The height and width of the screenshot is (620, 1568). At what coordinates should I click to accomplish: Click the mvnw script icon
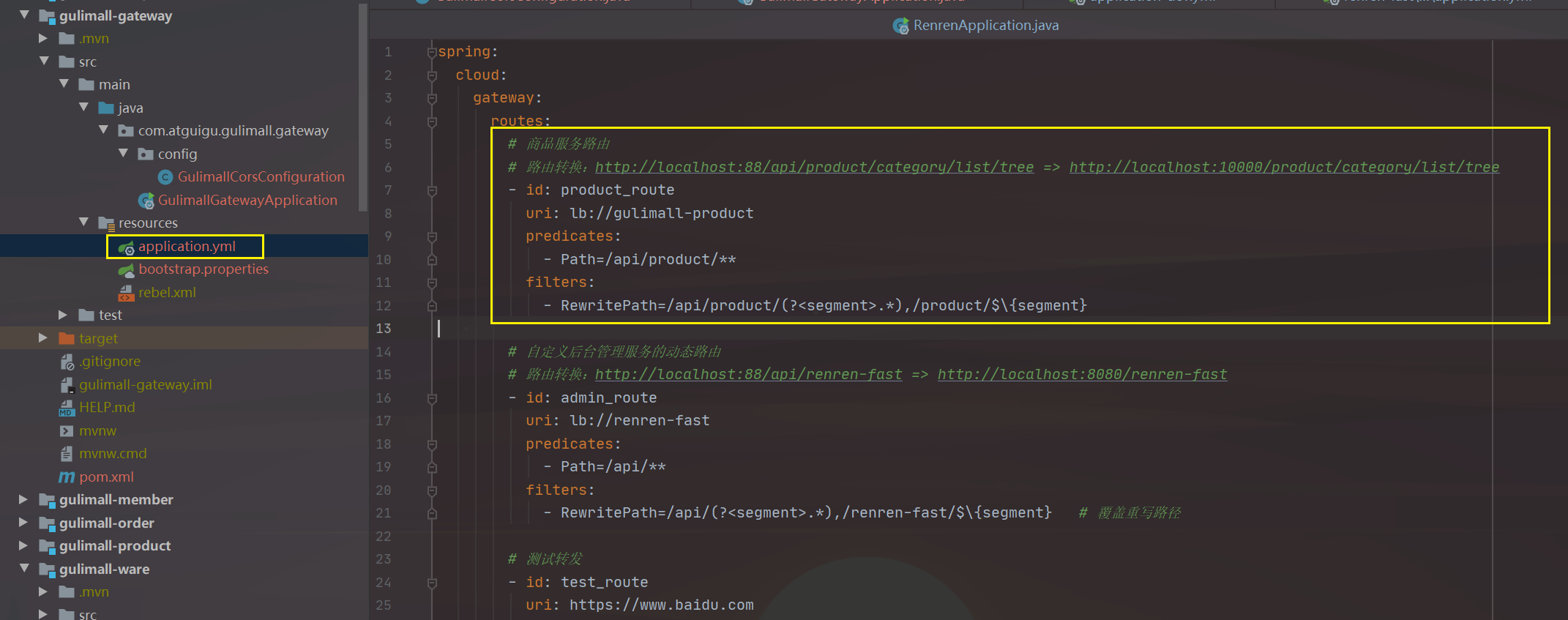point(67,431)
